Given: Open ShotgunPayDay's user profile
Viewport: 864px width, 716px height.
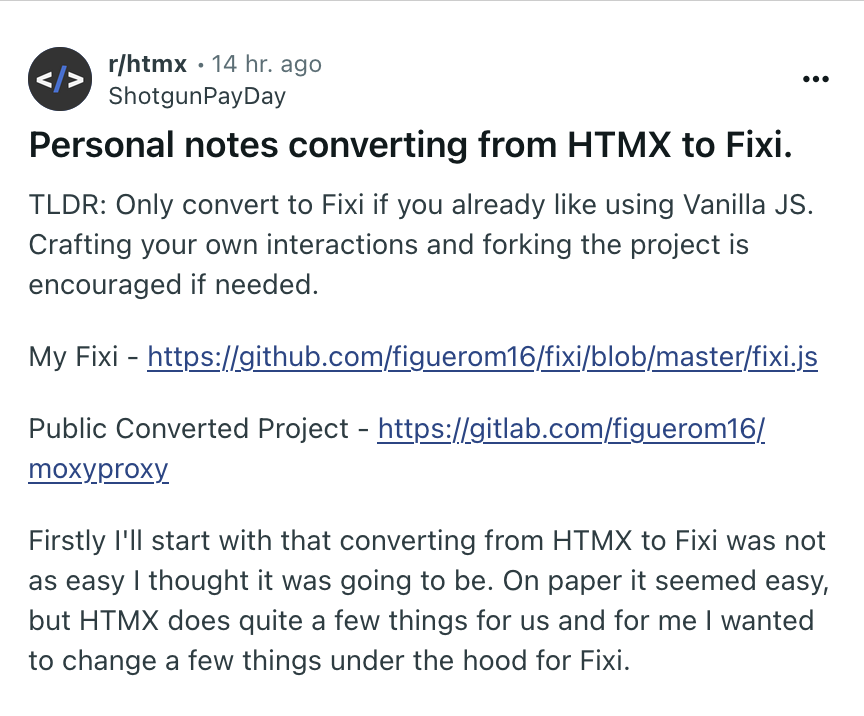Looking at the screenshot, I should (197, 96).
